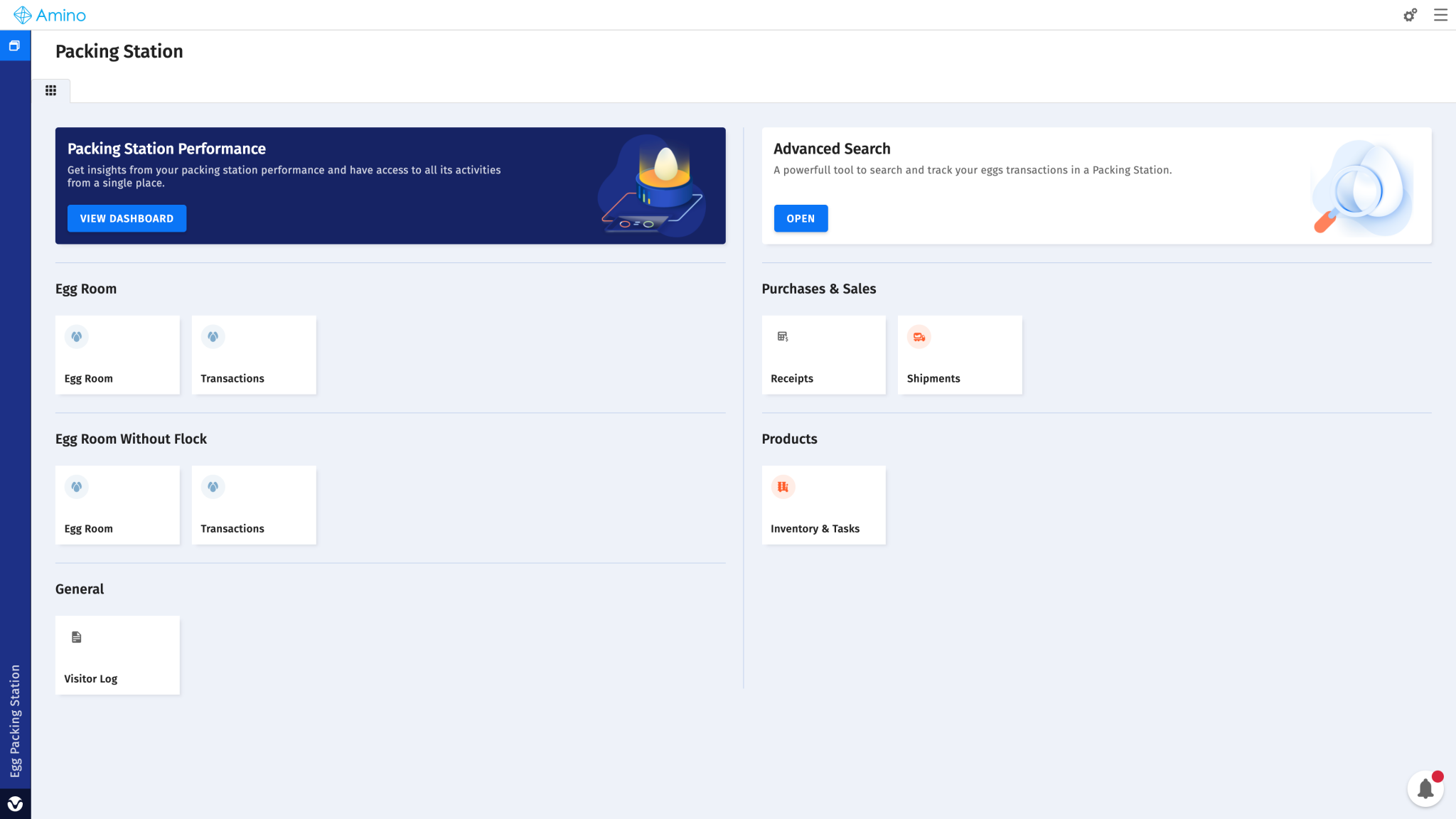Open the Inventory & Tasks label
1456x819 pixels.
(x=815, y=528)
